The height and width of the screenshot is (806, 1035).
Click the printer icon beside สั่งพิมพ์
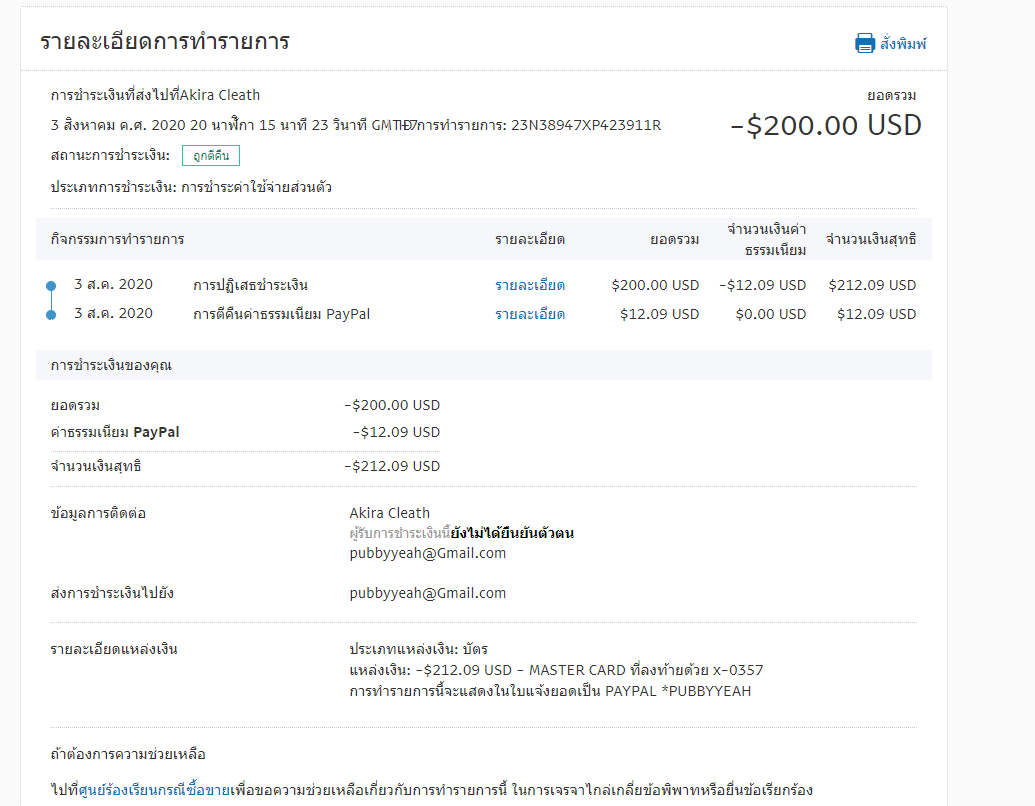(x=865, y=43)
